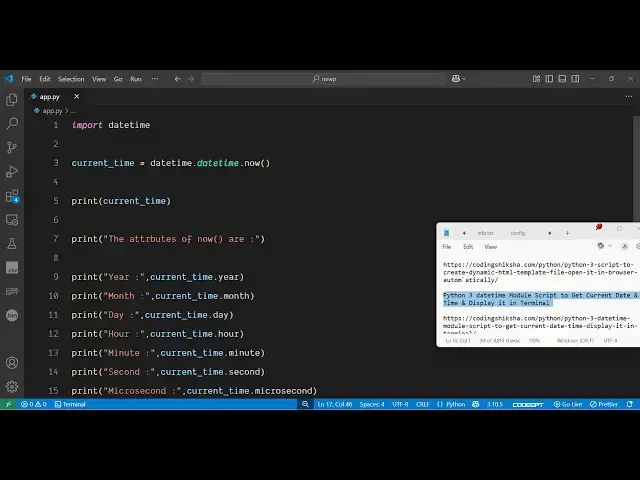
Task: Click app.py in the breadcrumb
Action: [52, 111]
